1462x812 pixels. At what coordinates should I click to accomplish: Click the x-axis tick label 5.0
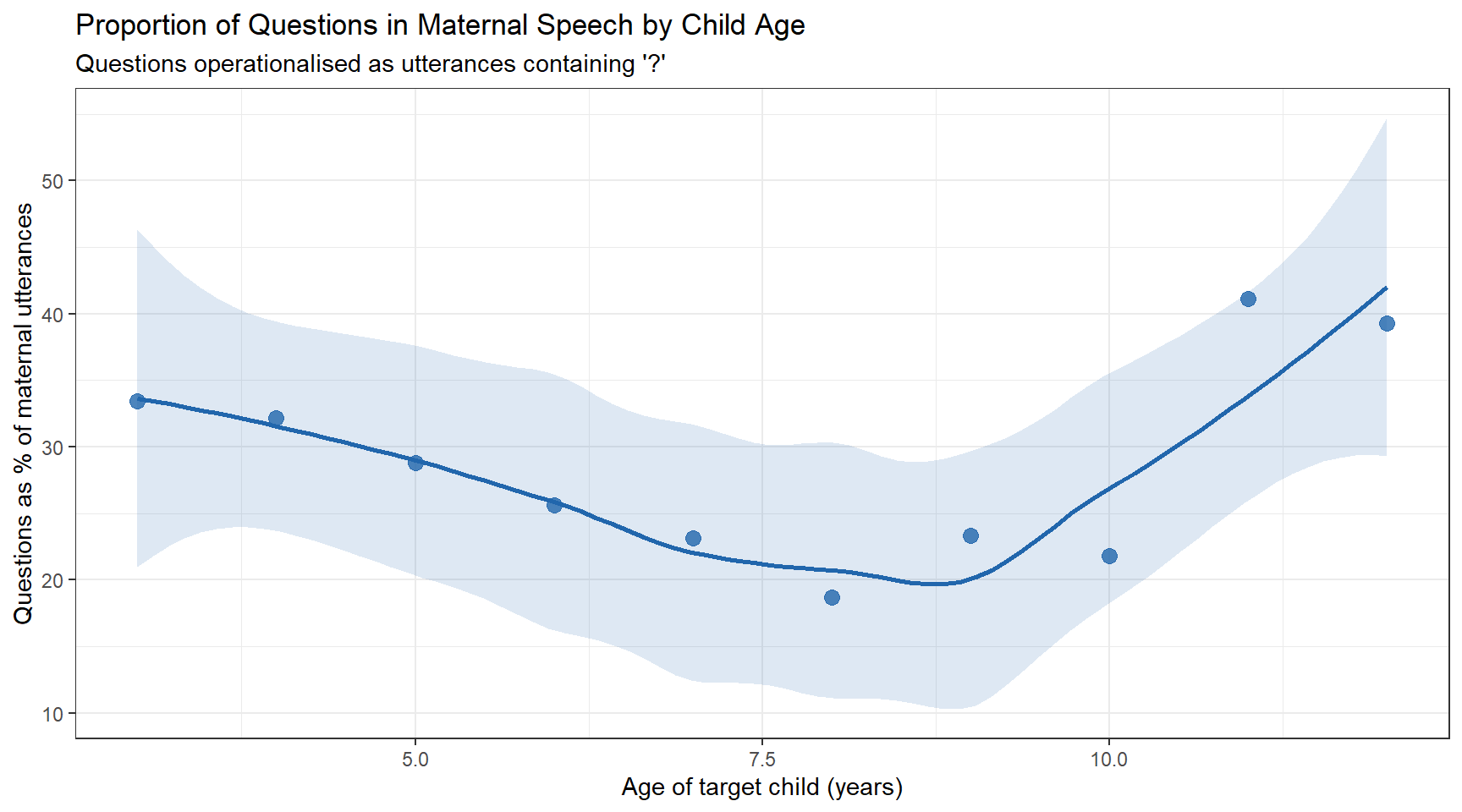coord(415,760)
